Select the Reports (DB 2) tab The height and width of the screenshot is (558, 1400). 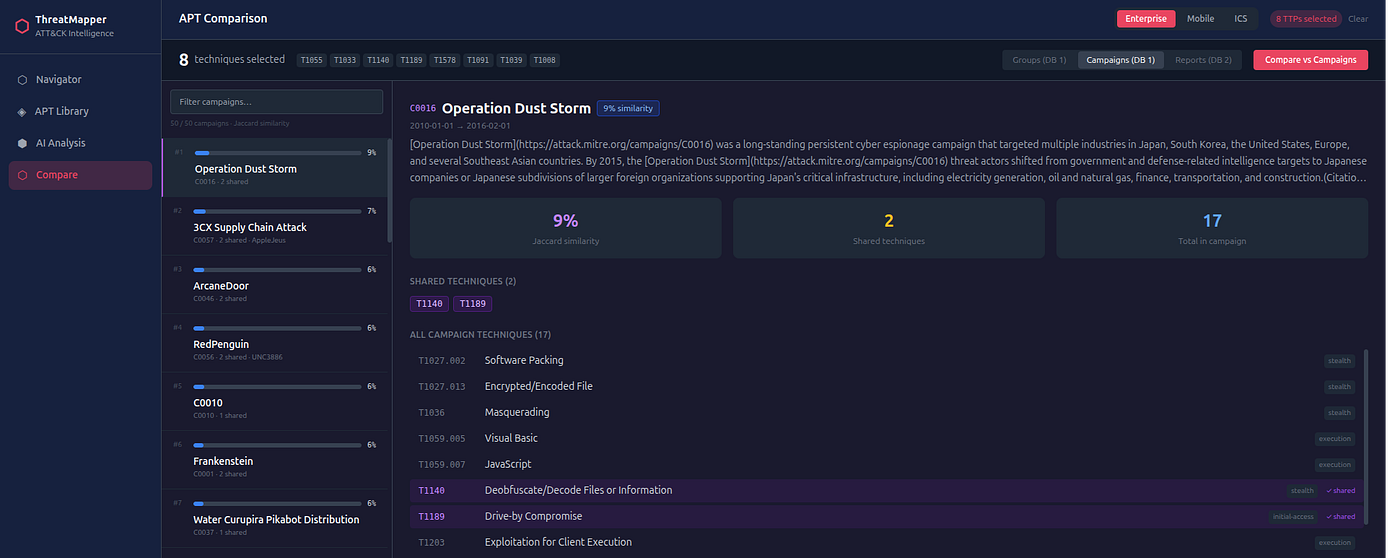(x=1203, y=60)
